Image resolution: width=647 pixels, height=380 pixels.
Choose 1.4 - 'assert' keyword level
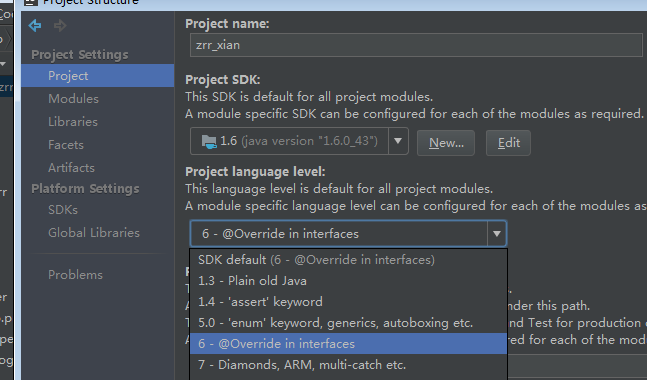tap(348, 302)
